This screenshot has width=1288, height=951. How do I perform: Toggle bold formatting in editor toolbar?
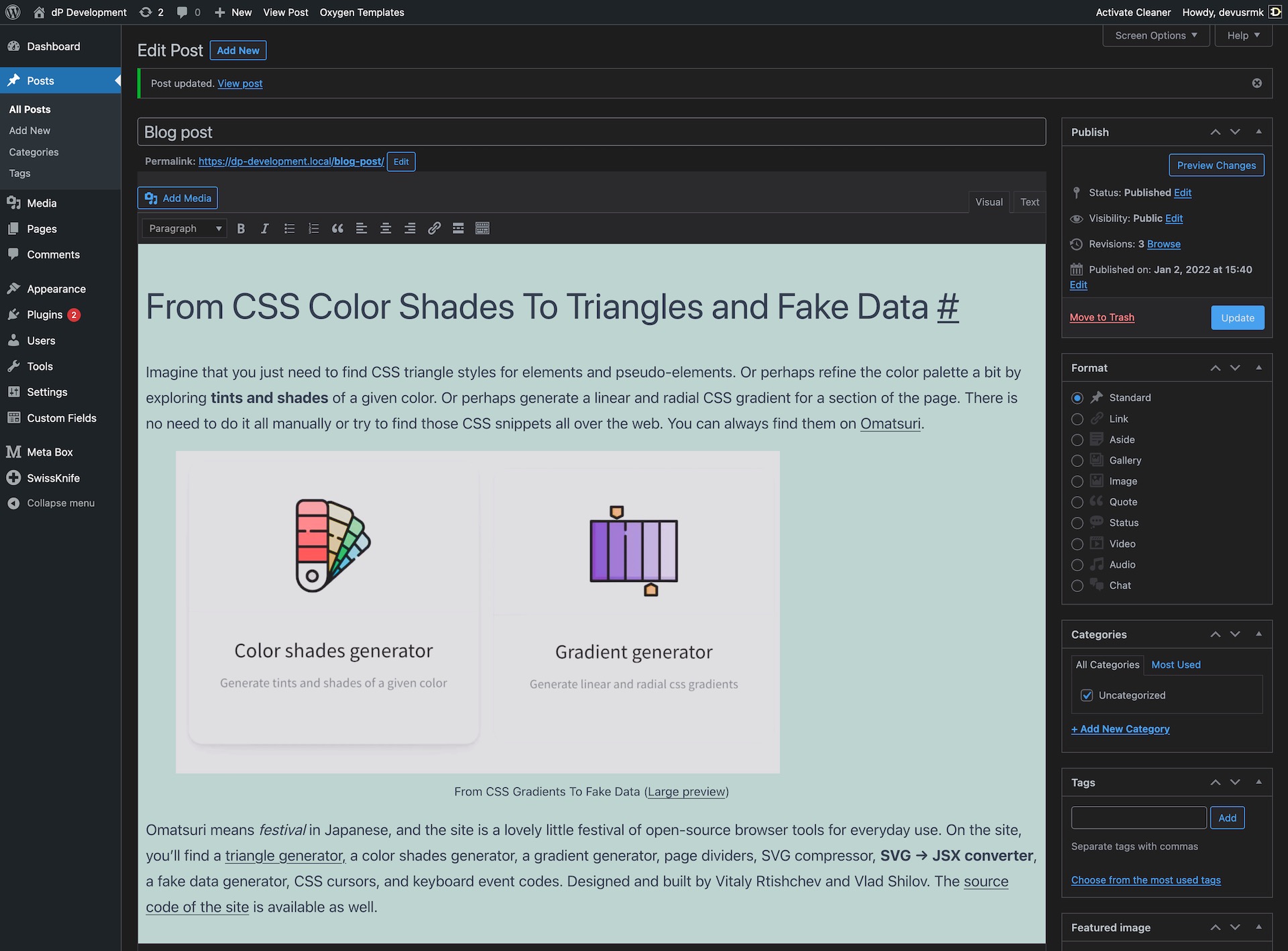tap(241, 229)
